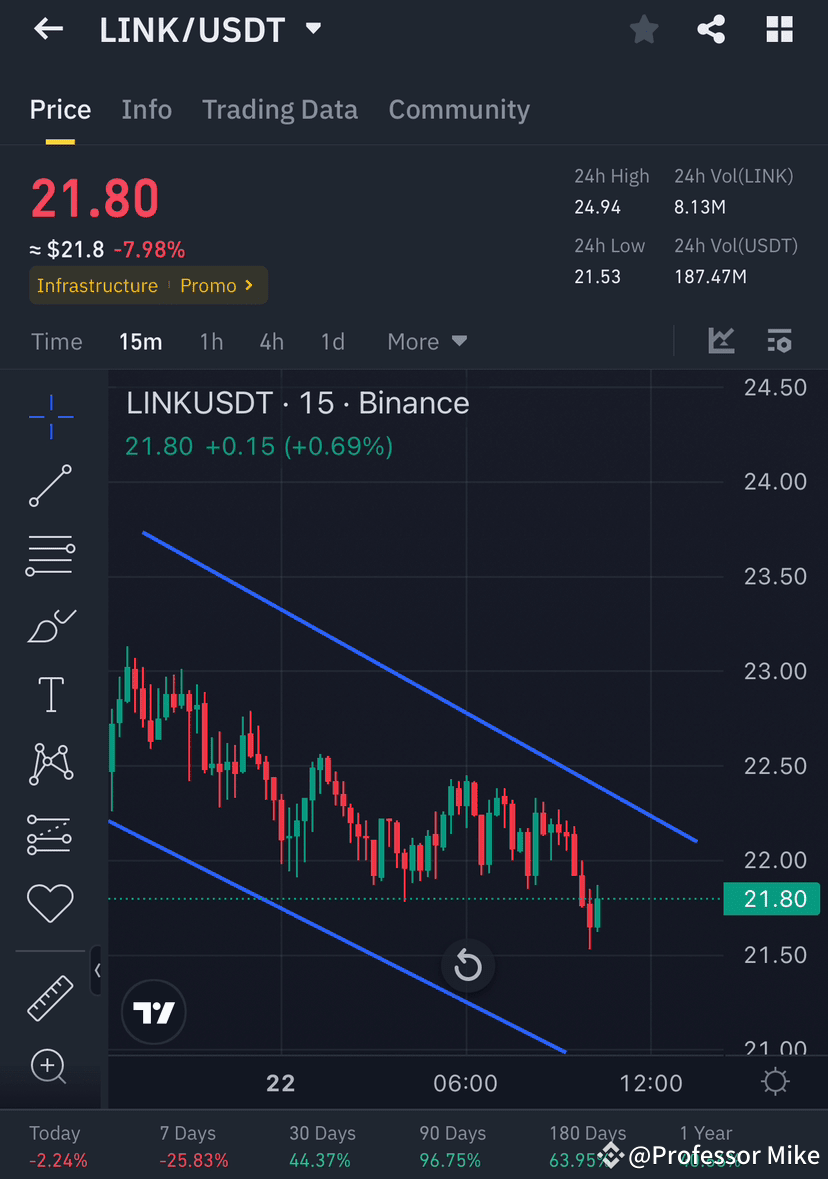This screenshot has width=828, height=1179.
Task: Open the parallel lines drawing tool
Action: coord(49,556)
